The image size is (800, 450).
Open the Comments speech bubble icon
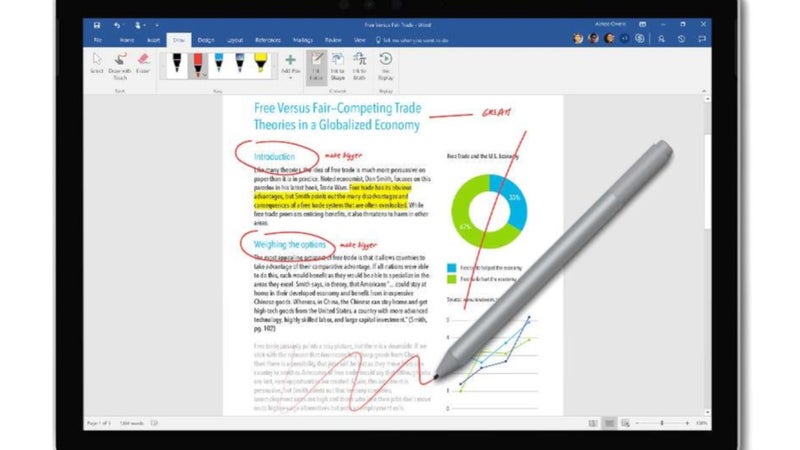[702, 39]
